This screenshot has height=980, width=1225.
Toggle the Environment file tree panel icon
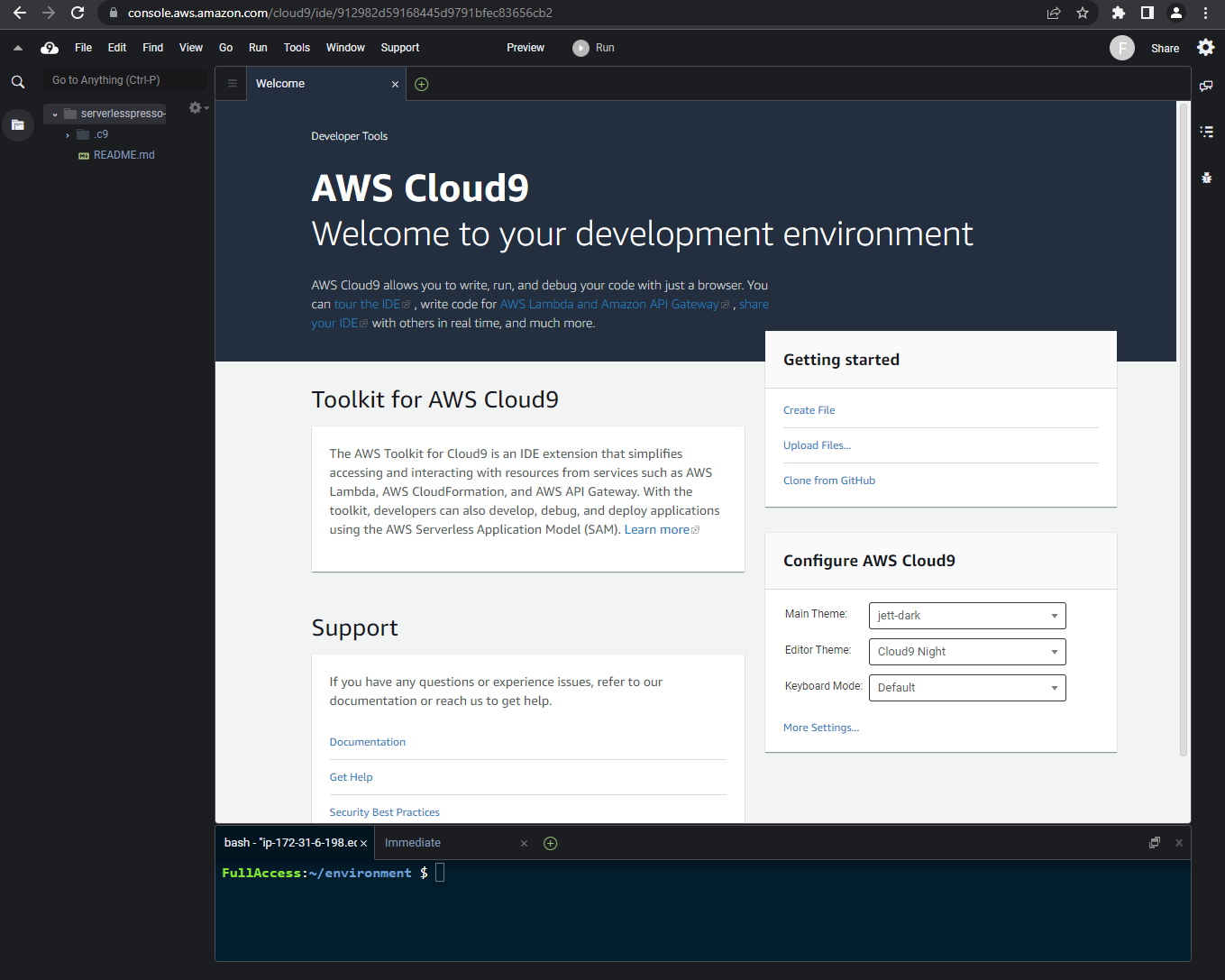pos(17,124)
